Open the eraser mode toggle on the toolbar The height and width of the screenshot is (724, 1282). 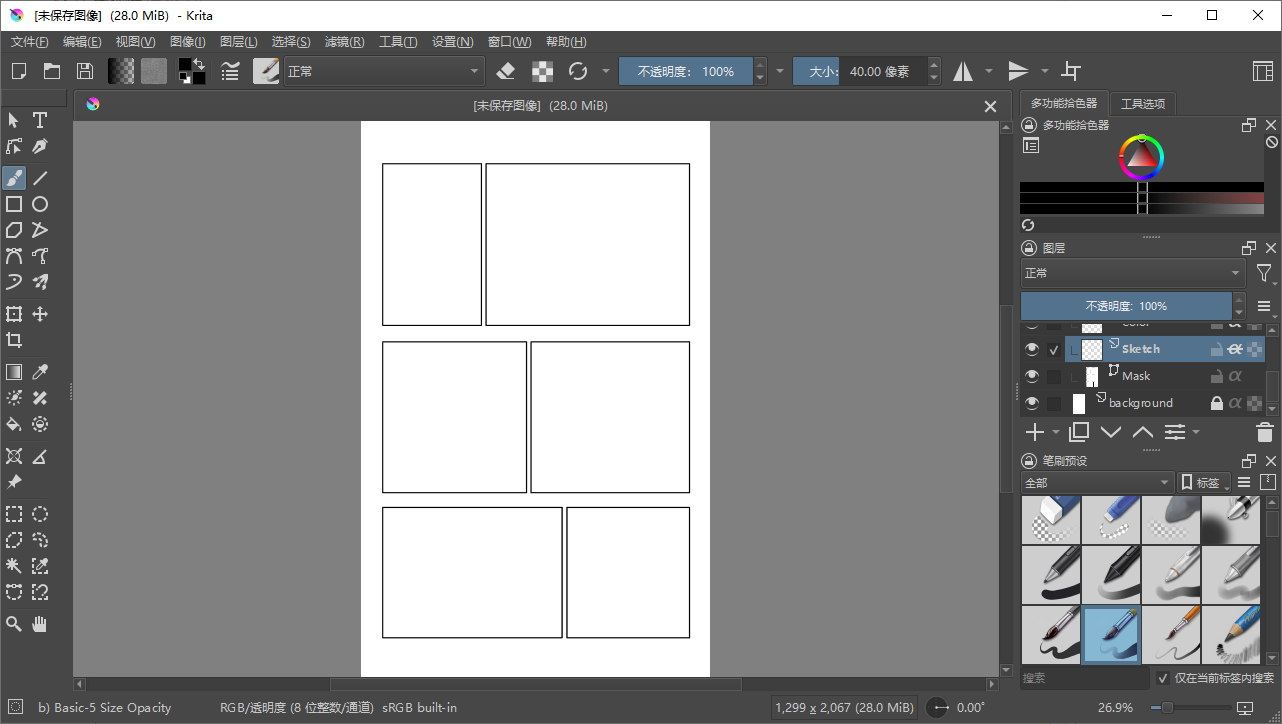(505, 71)
